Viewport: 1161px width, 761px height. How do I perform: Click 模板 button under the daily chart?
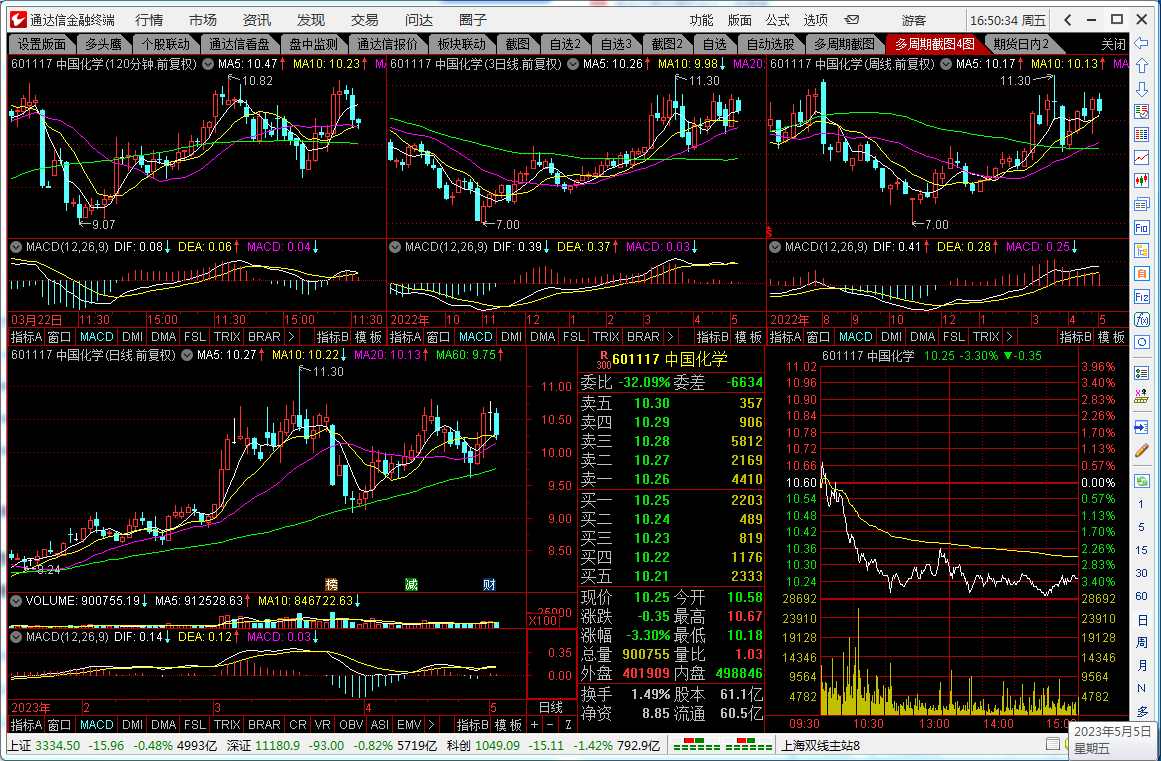point(508,725)
